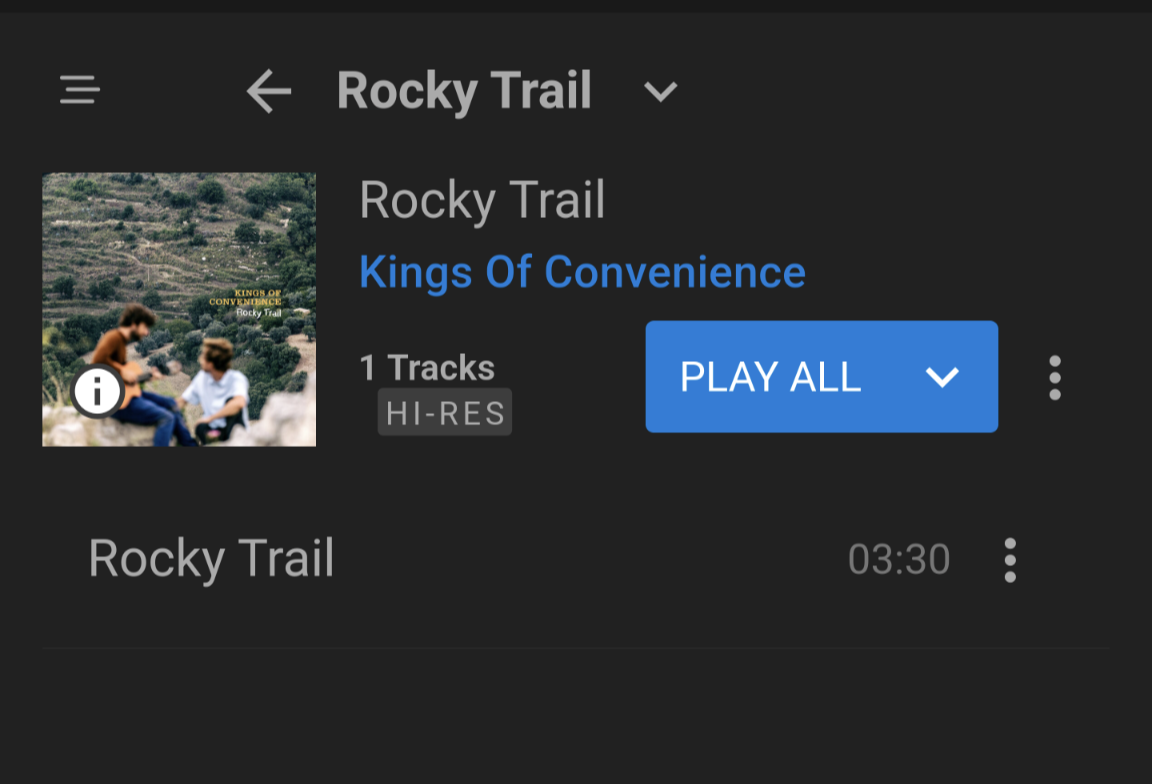Open album options beside Play All
This screenshot has height=784, width=1152.
click(1054, 378)
